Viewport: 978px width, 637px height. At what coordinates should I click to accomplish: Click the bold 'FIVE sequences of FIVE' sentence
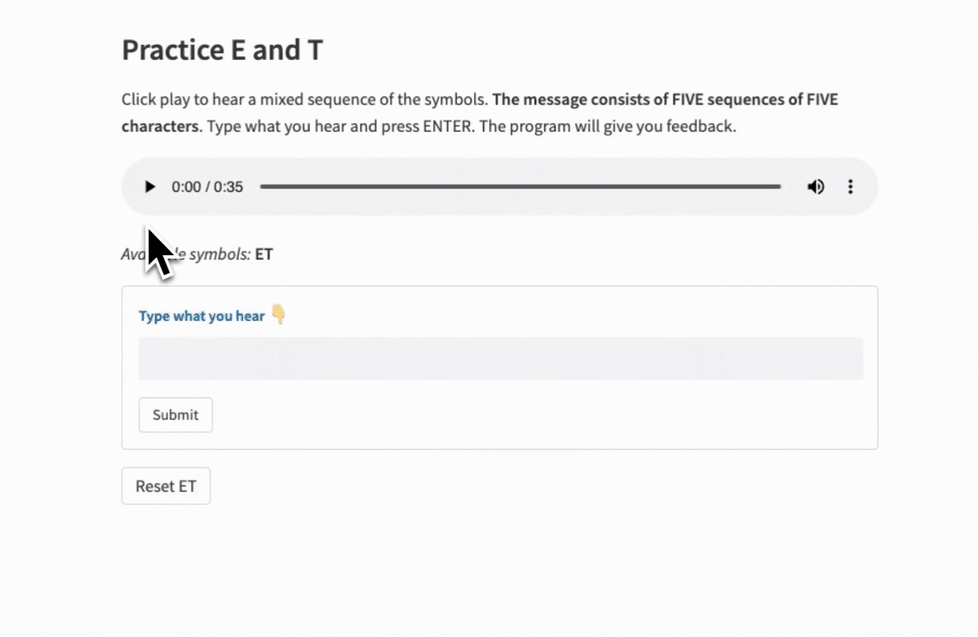(665, 100)
